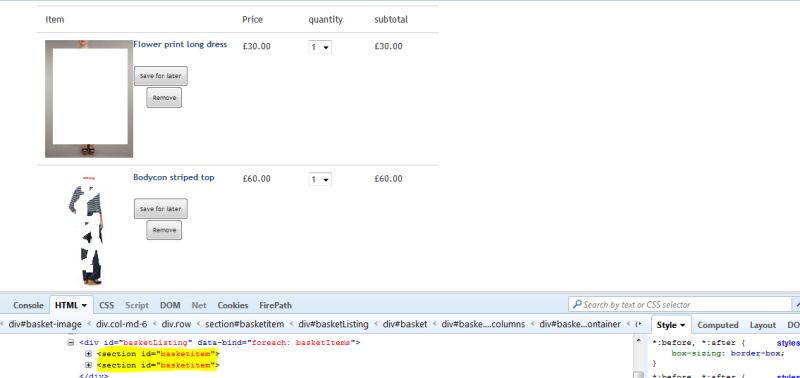Expand the first section basketitem node
This screenshot has width=800, height=378.
coord(88,353)
